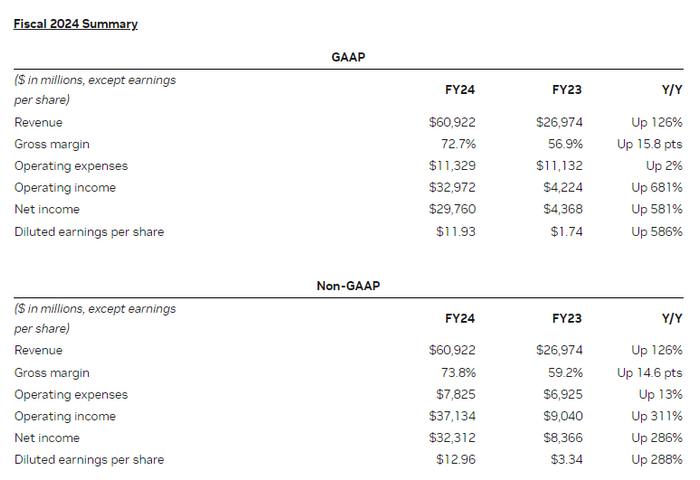Select the Up 15.8 pts margin change
The height and width of the screenshot is (480, 700).
[649, 144]
